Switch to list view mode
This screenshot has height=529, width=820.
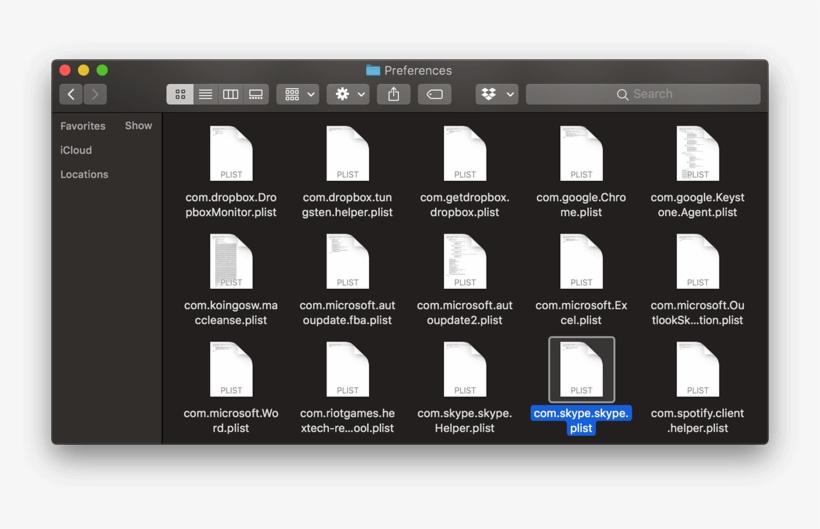point(206,94)
